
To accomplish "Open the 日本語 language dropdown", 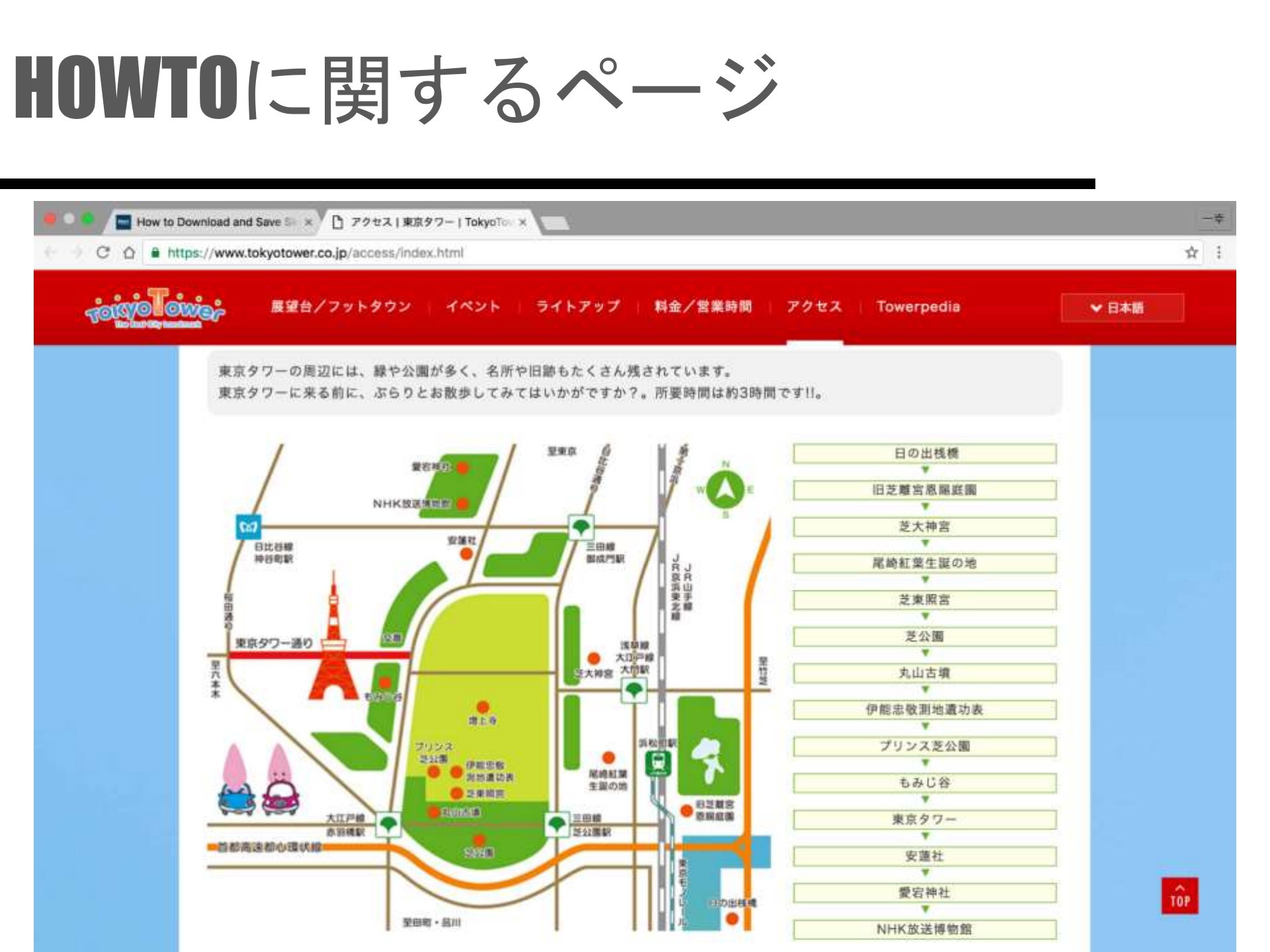I will (x=1122, y=308).
